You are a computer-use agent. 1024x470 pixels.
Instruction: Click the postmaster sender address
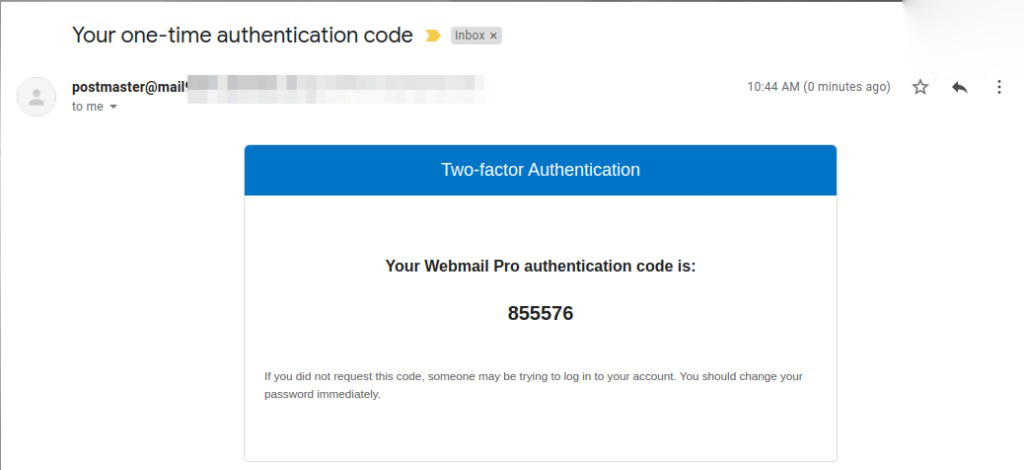pyautogui.click(x=129, y=87)
